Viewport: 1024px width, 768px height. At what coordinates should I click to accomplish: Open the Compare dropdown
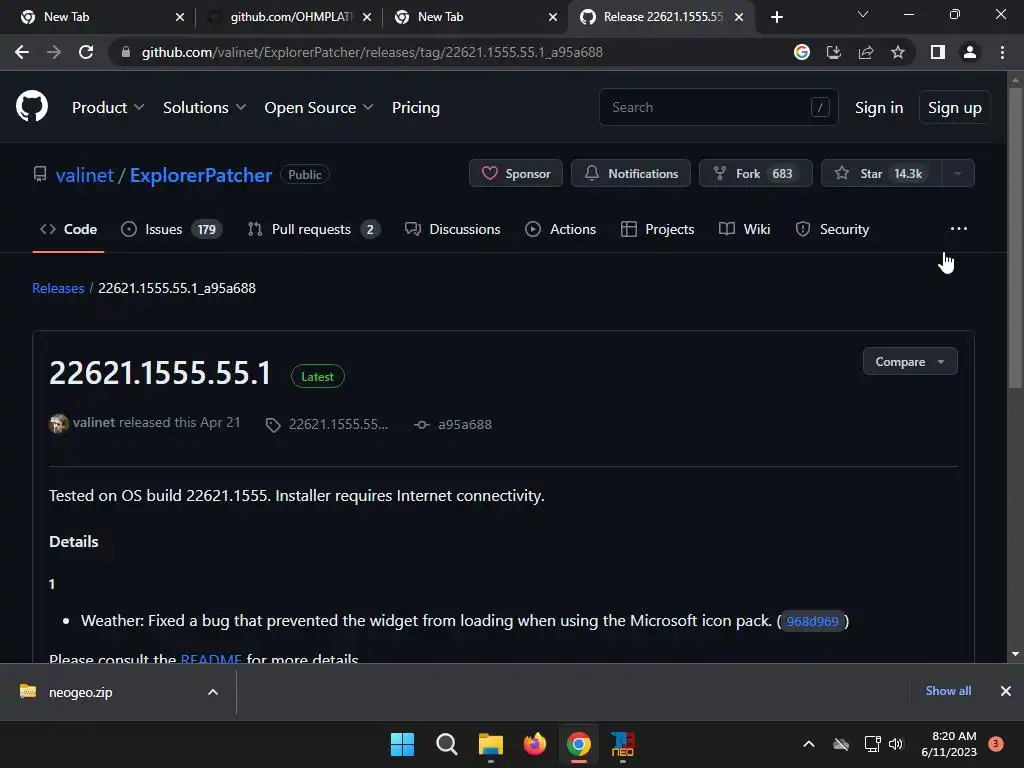point(910,362)
